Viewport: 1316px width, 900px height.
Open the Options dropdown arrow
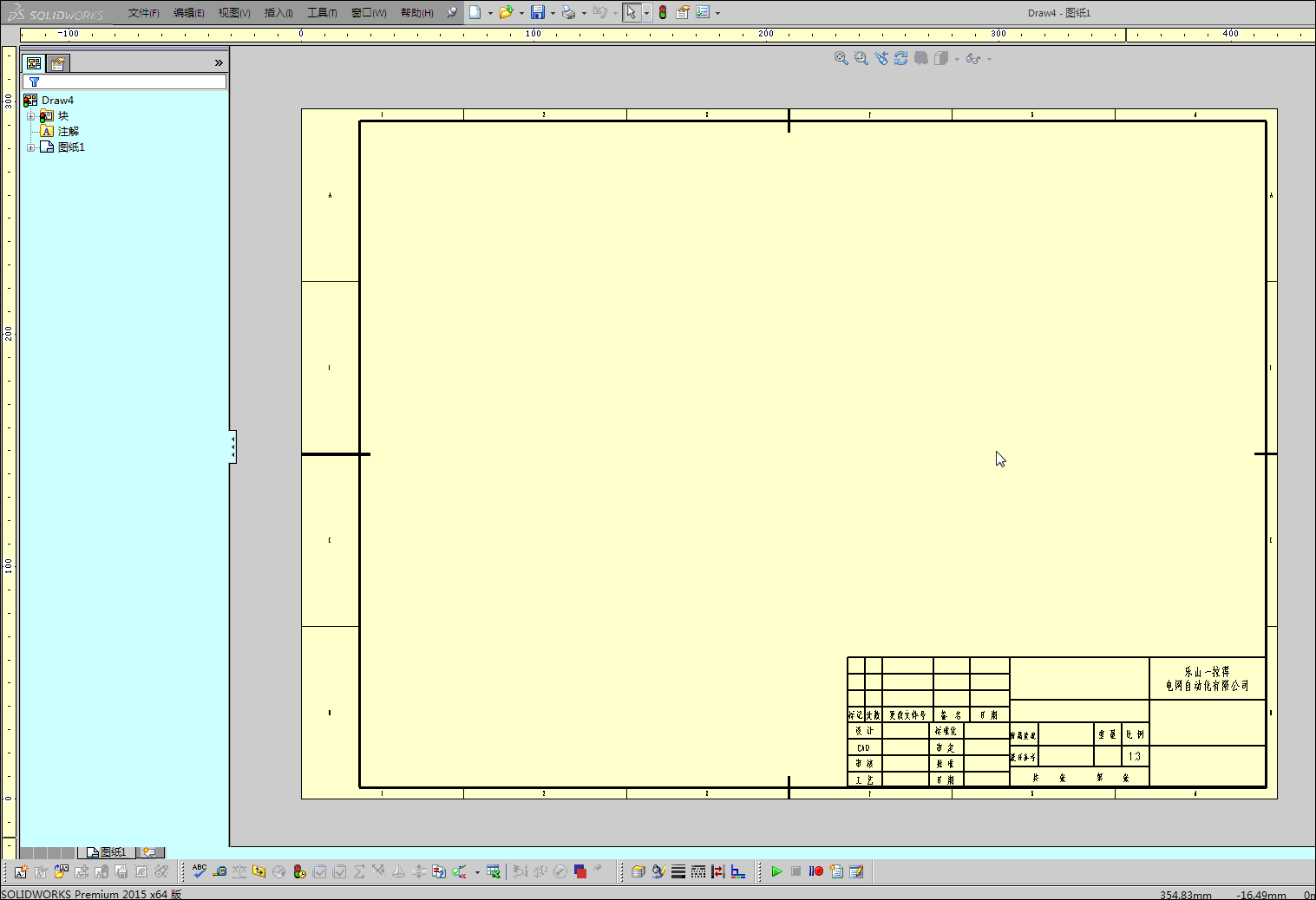[717, 13]
